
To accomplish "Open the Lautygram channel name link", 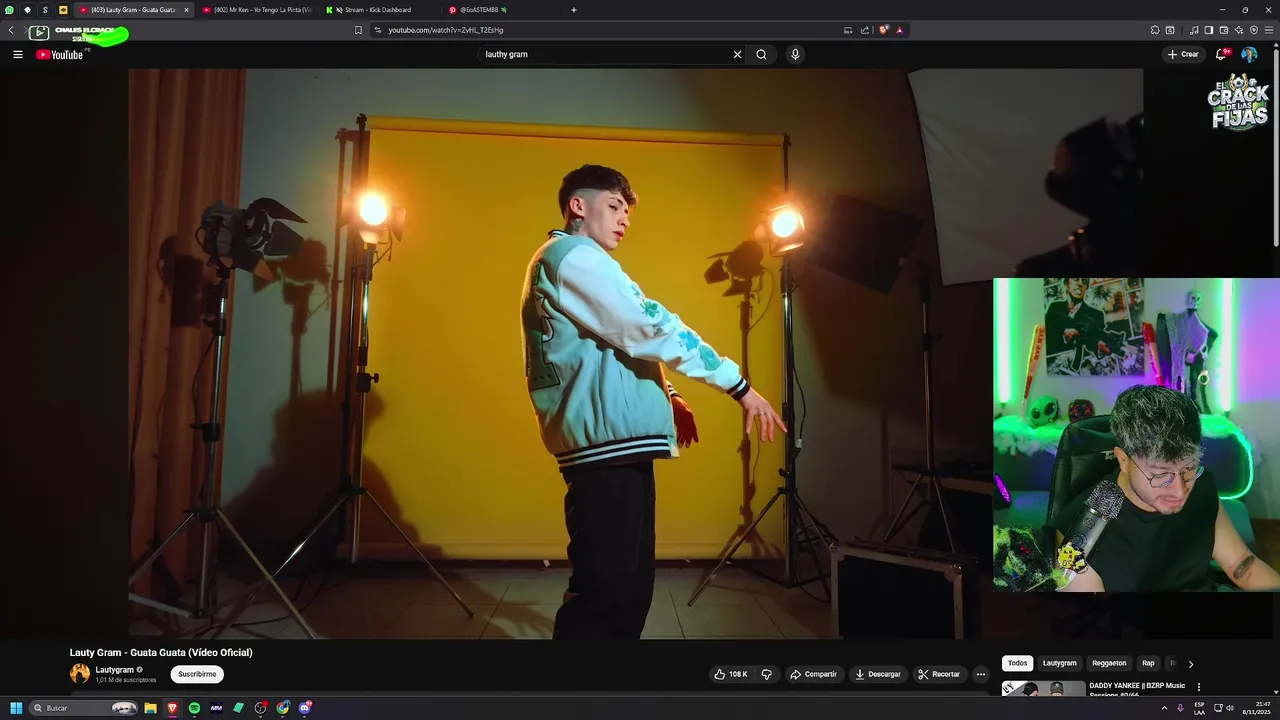I will (115, 669).
